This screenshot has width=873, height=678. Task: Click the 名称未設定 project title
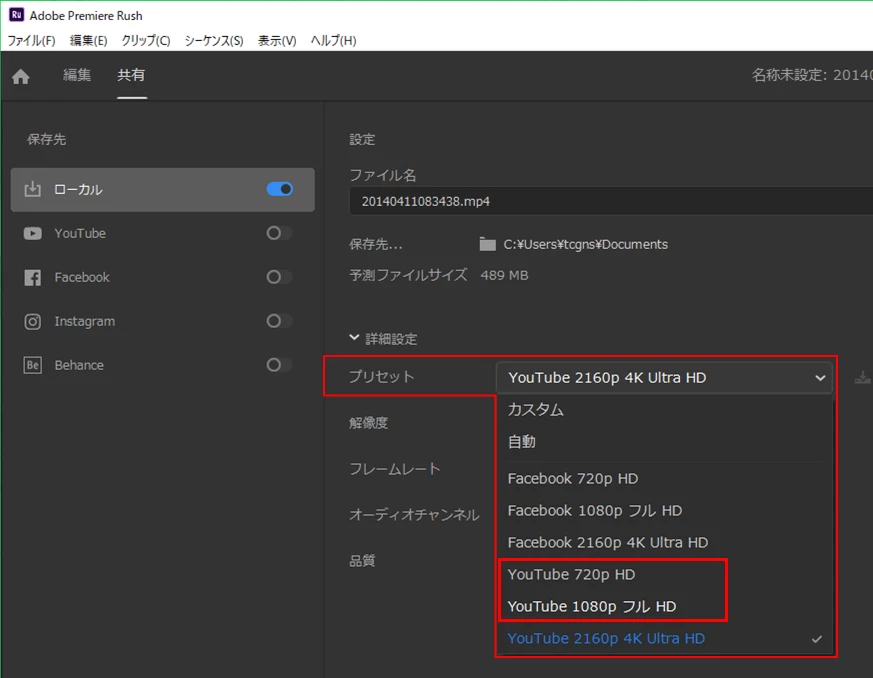point(812,75)
